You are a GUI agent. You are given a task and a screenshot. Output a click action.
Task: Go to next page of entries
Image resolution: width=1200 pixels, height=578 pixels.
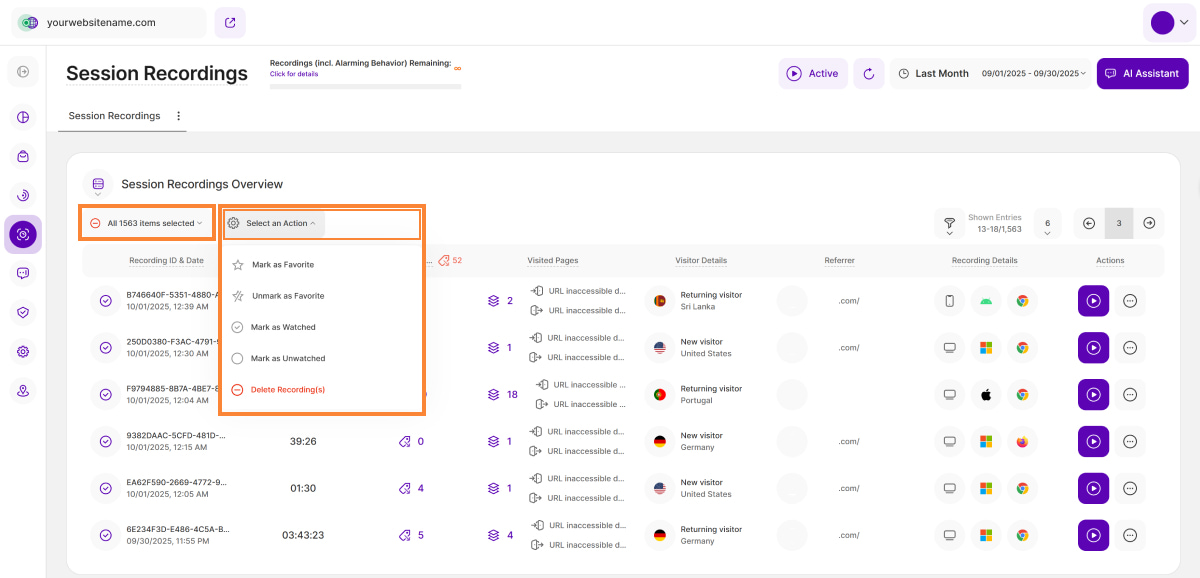coord(1149,223)
